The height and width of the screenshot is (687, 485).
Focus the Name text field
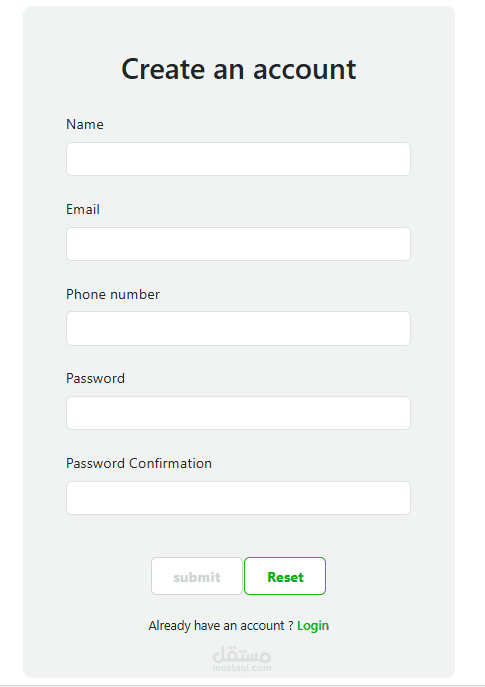click(x=238, y=159)
